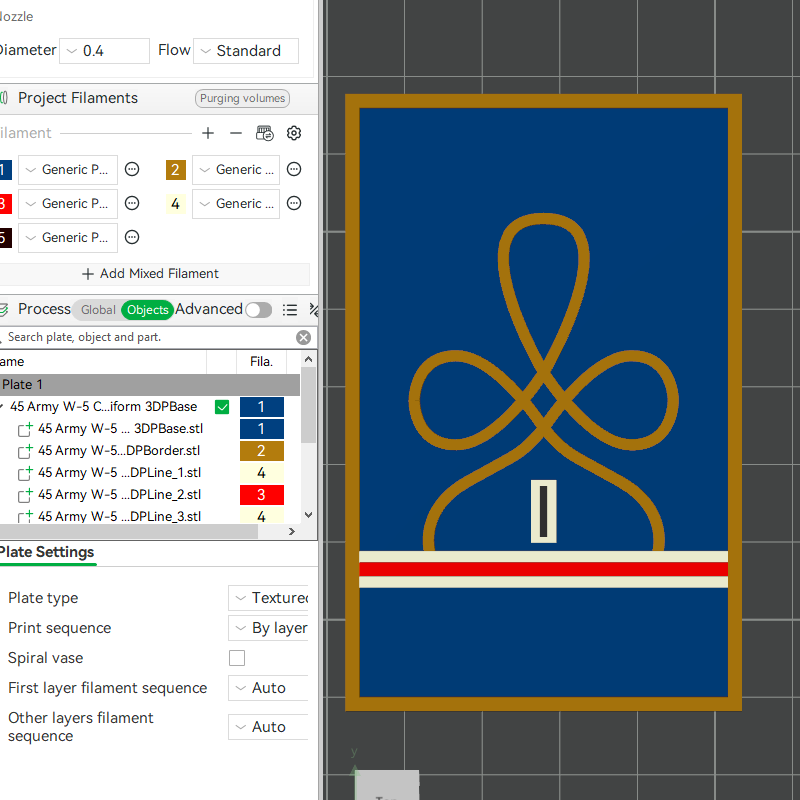
Task: Click orange border of model in viewport
Action: [543, 101]
